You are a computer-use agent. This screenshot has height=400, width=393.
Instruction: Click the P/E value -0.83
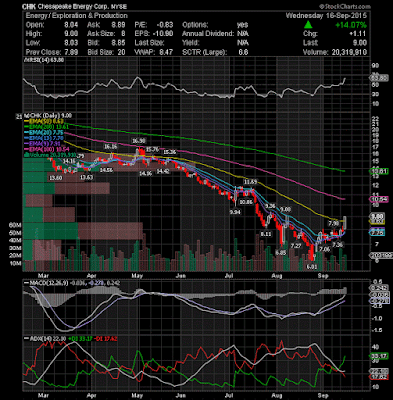pos(166,25)
